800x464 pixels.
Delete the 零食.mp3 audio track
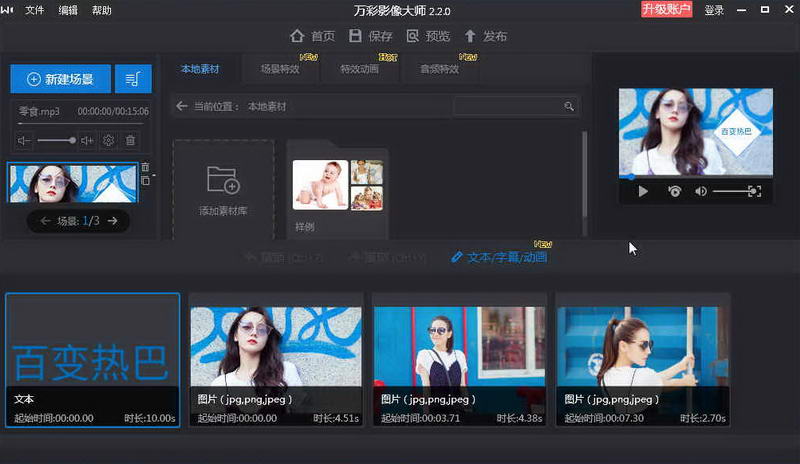[x=131, y=140]
